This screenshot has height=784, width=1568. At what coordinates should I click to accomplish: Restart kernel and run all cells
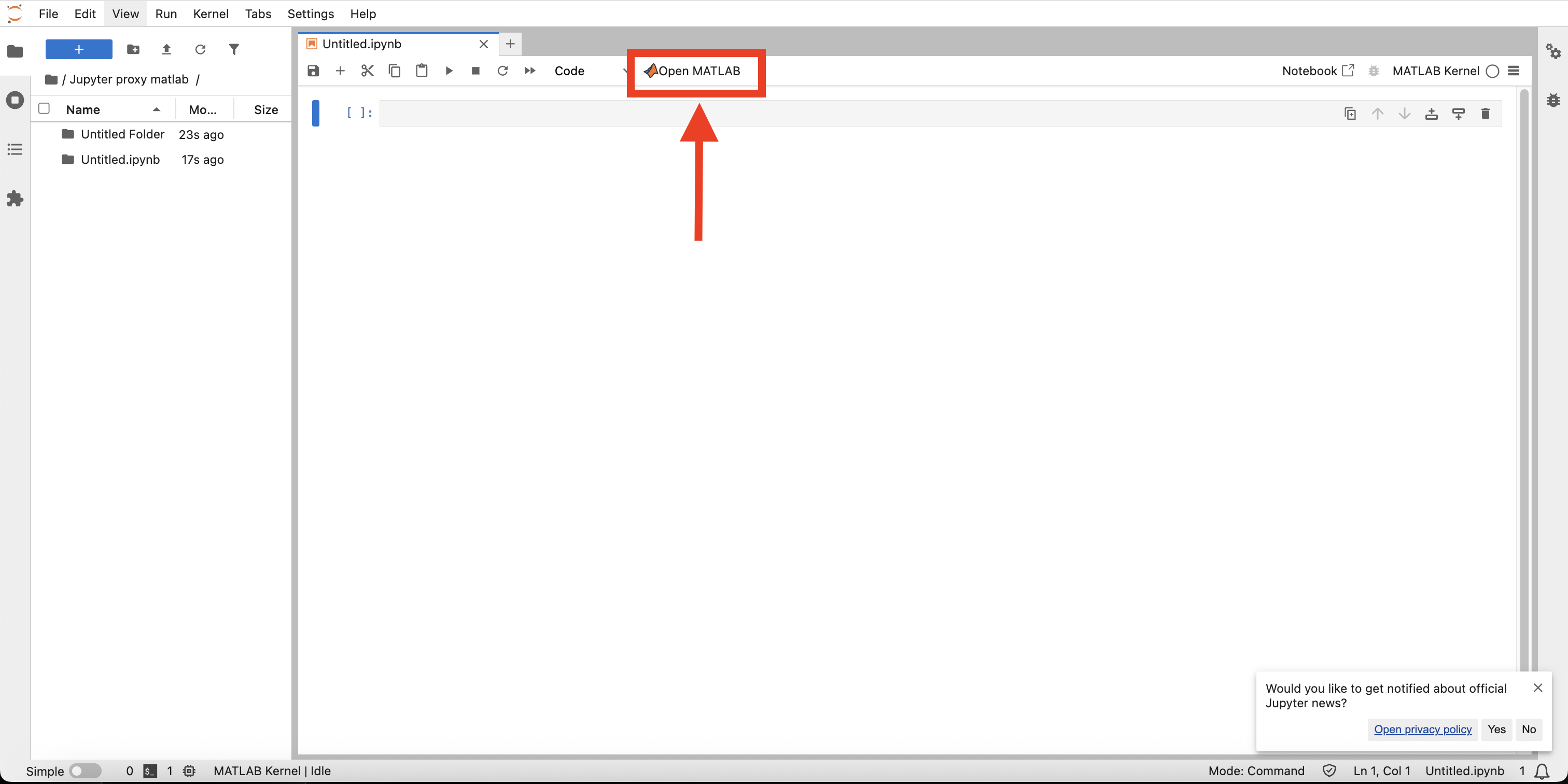(x=529, y=71)
